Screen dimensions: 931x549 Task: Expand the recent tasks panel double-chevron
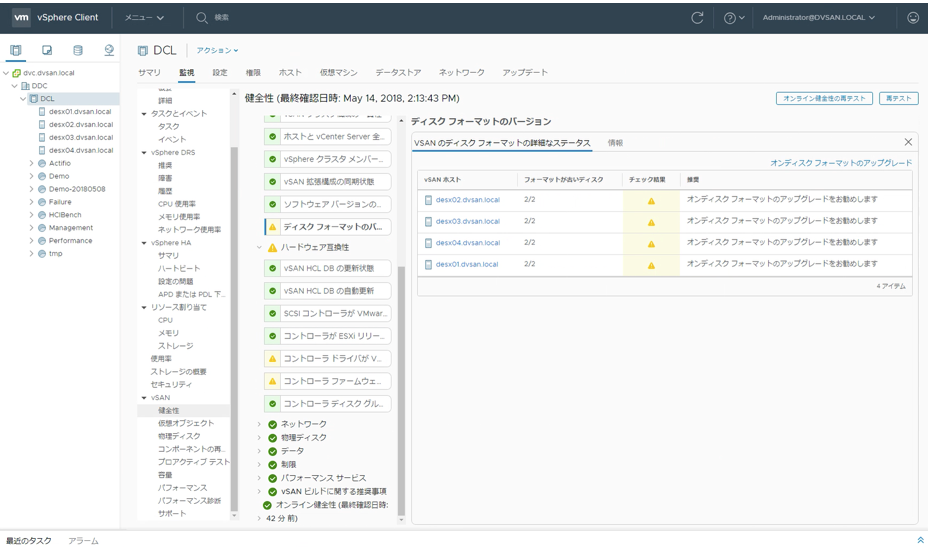pos(920,540)
